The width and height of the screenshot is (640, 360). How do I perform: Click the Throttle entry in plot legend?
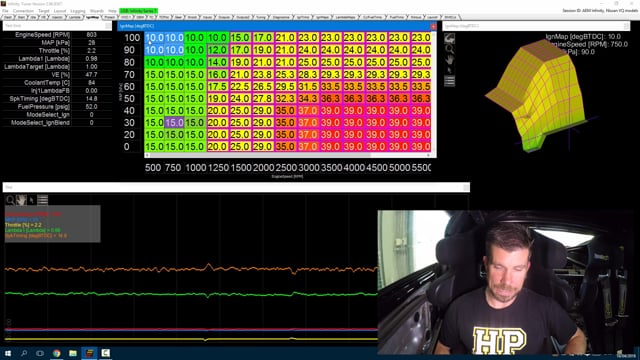click(23, 225)
